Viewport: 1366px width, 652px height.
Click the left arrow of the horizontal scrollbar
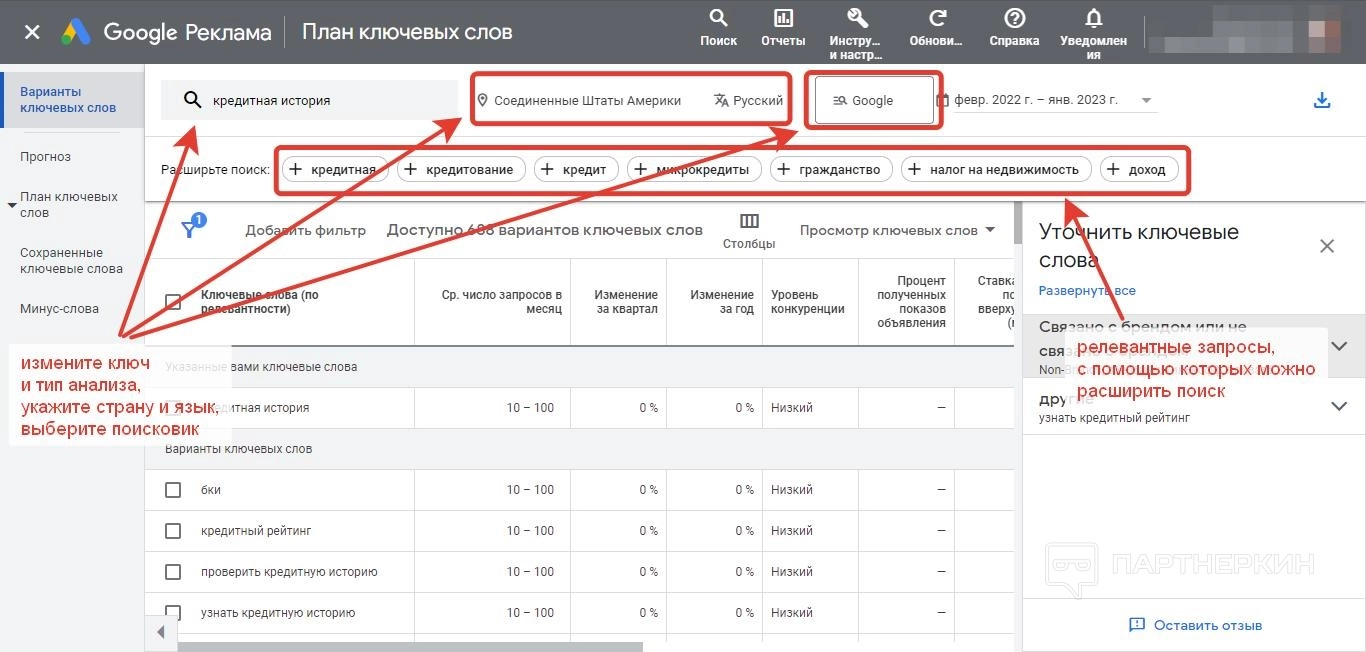pos(160,632)
